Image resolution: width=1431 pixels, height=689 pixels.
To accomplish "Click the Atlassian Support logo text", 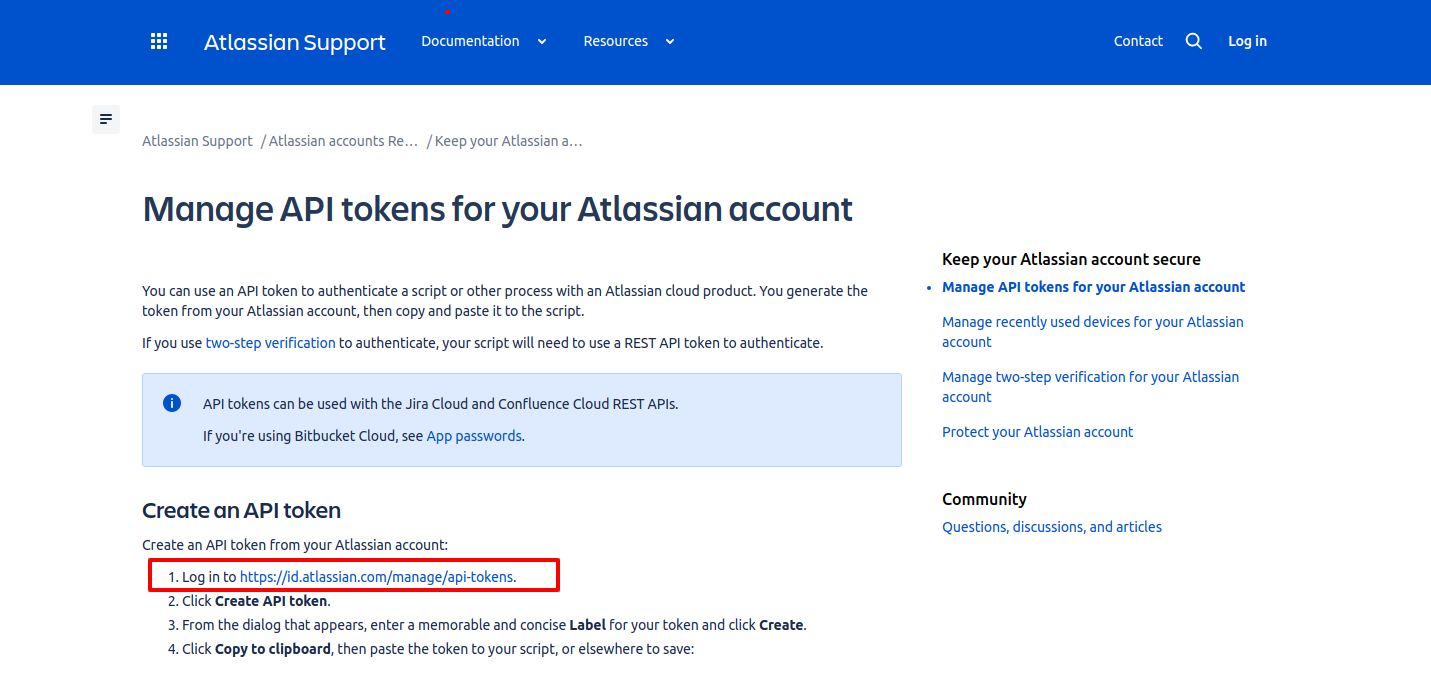I will click(295, 42).
